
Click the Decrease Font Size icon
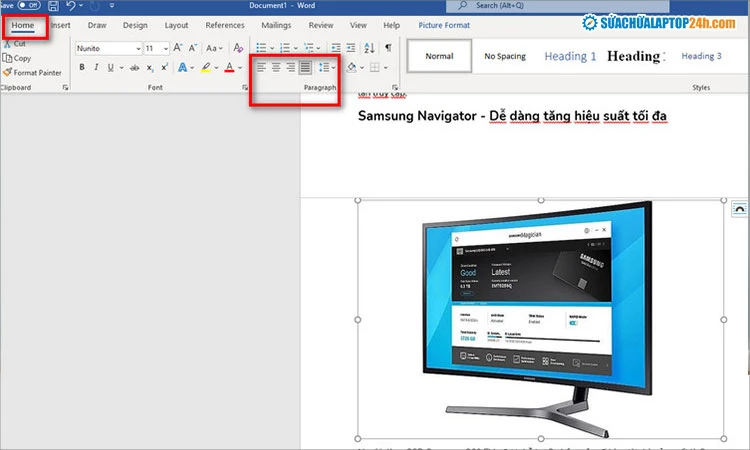(192, 48)
